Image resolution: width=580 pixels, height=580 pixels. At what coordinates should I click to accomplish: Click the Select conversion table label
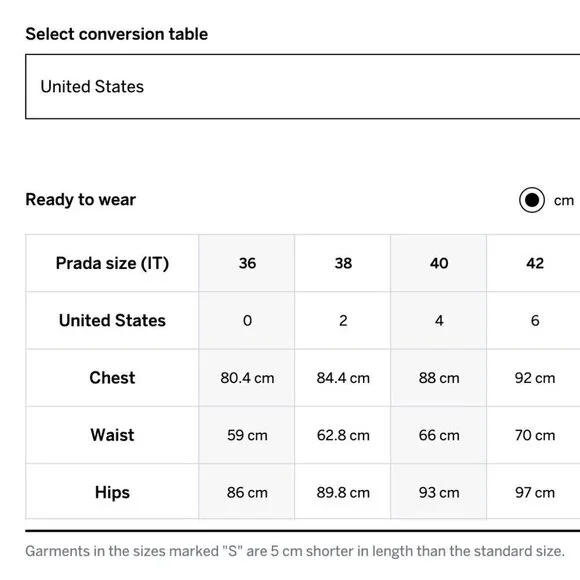click(x=117, y=34)
